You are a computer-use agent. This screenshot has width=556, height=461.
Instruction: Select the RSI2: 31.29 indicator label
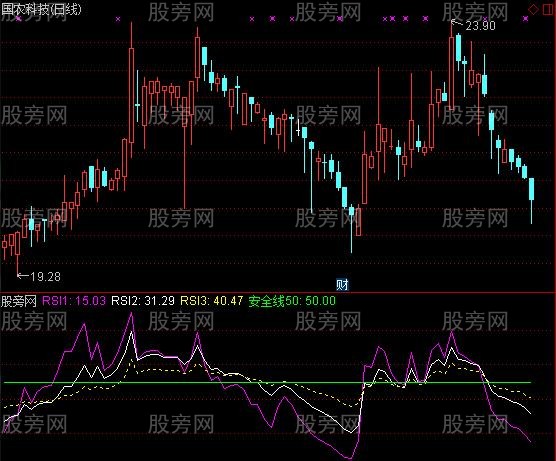coord(143,301)
